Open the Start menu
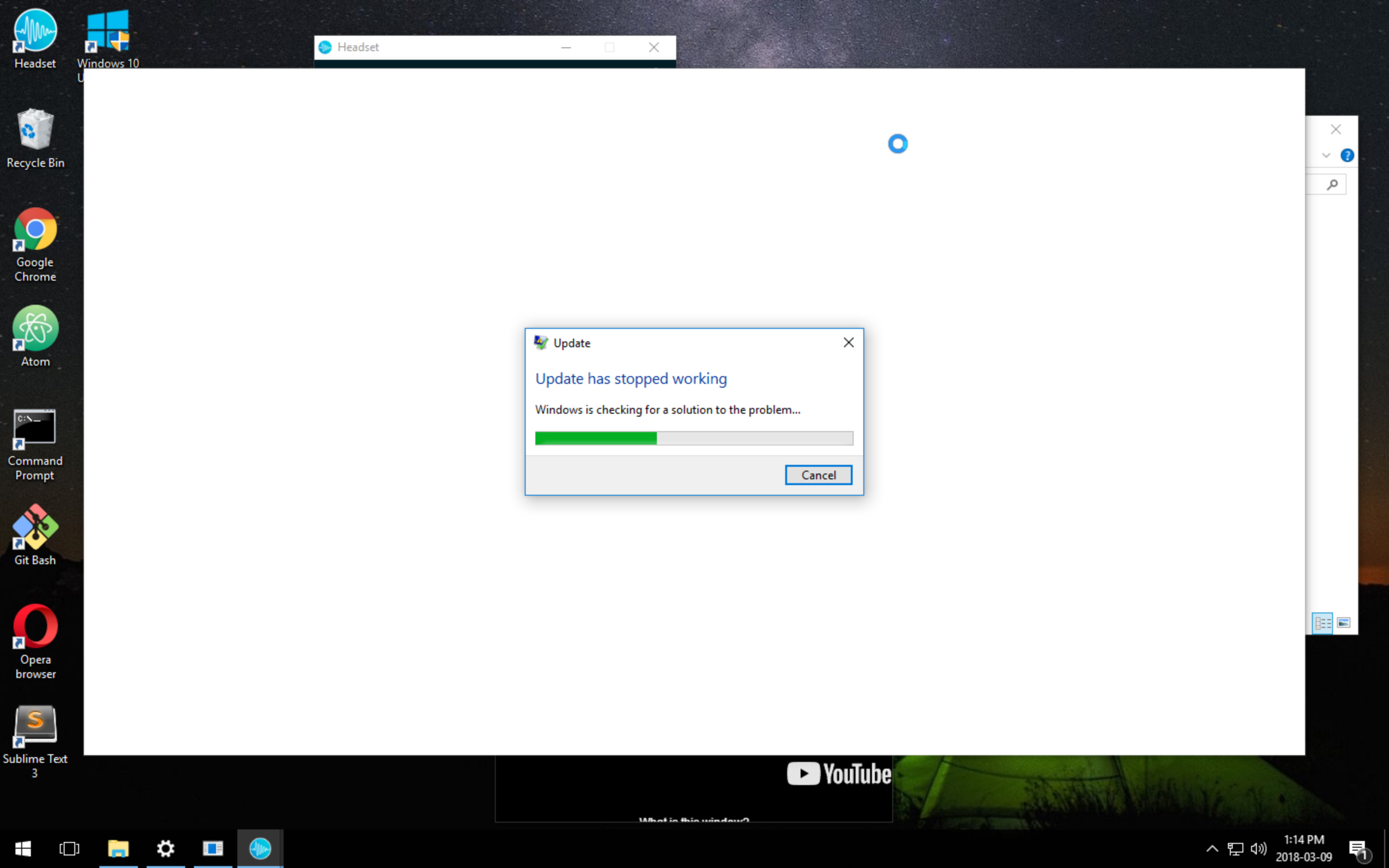Viewport: 1389px width, 868px height. coord(23,848)
